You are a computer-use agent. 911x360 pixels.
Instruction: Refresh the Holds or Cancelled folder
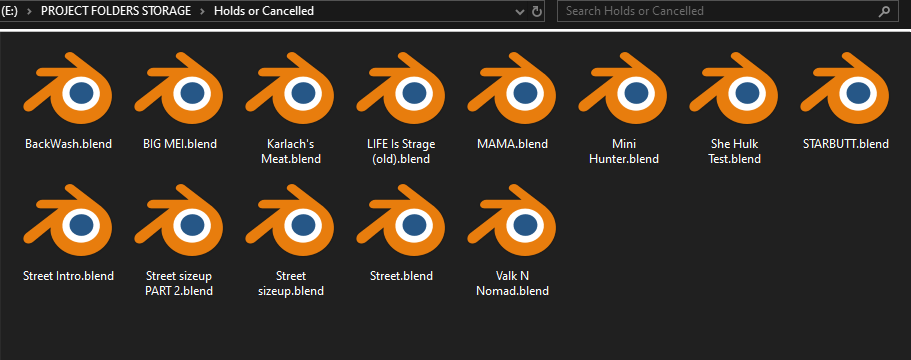(x=537, y=11)
